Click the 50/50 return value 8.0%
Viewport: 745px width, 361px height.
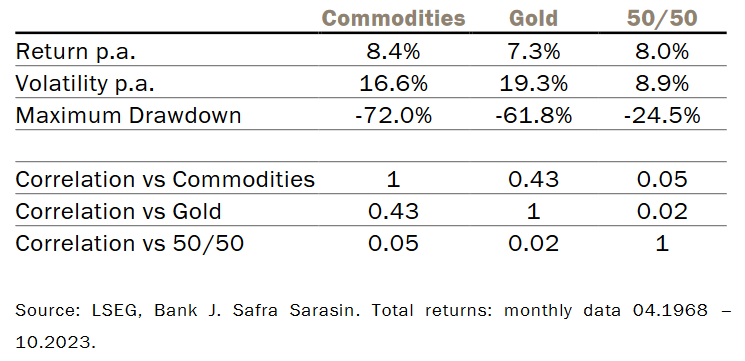point(662,51)
